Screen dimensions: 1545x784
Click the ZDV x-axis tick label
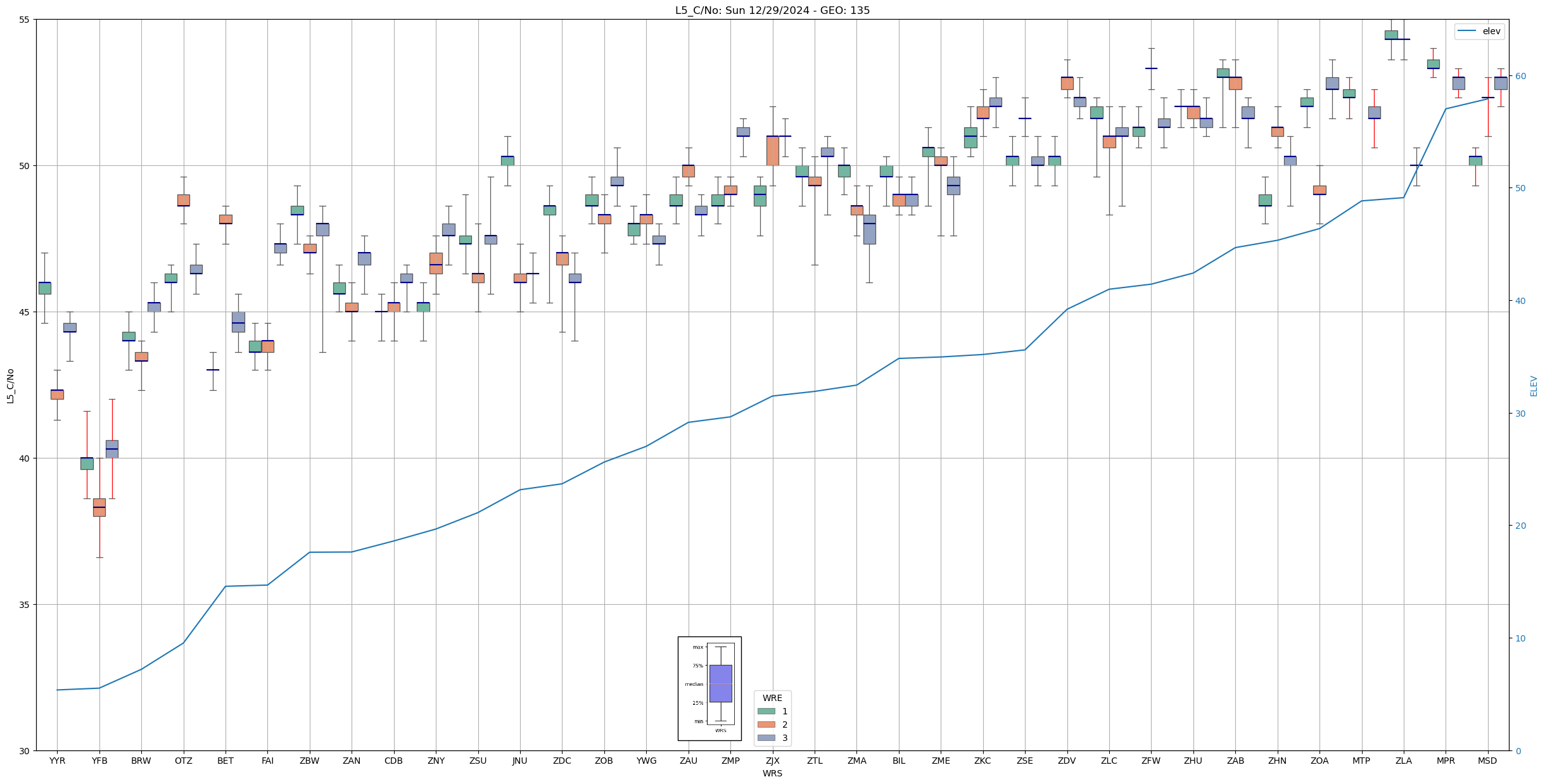click(1067, 761)
